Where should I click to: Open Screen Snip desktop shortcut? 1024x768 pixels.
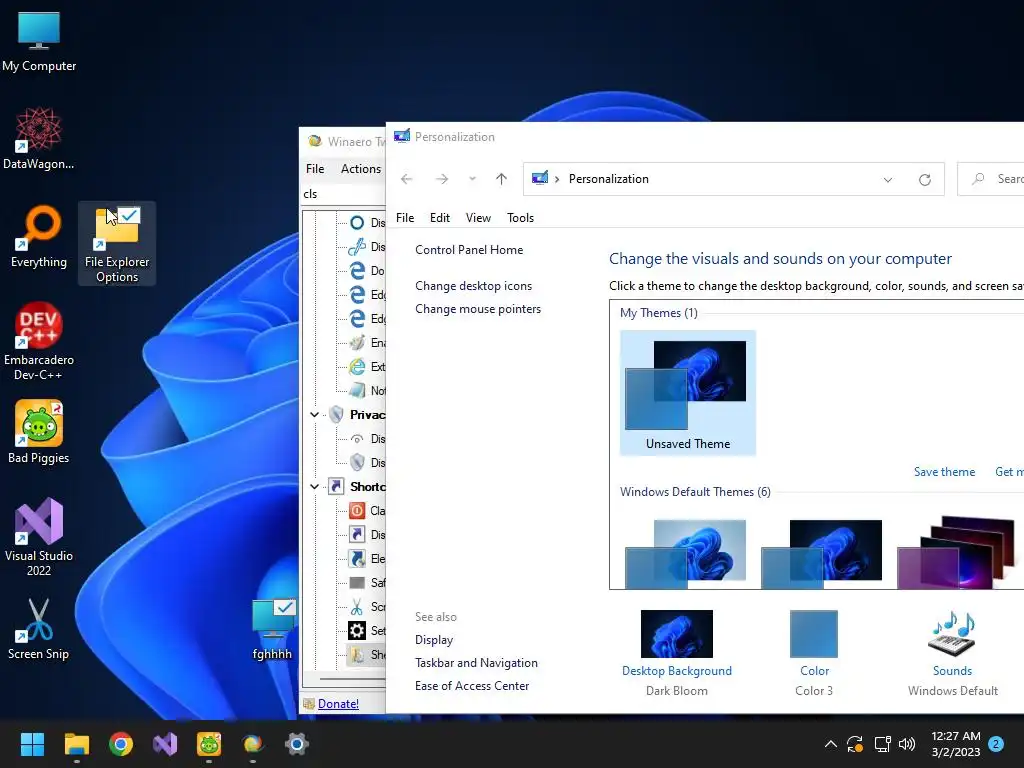[39, 629]
